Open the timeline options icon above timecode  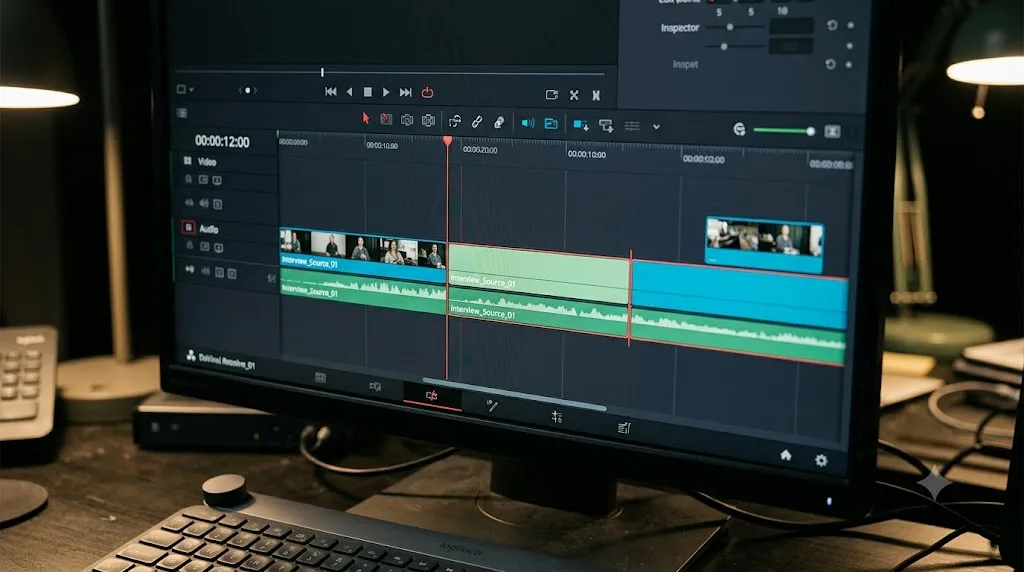[182, 113]
